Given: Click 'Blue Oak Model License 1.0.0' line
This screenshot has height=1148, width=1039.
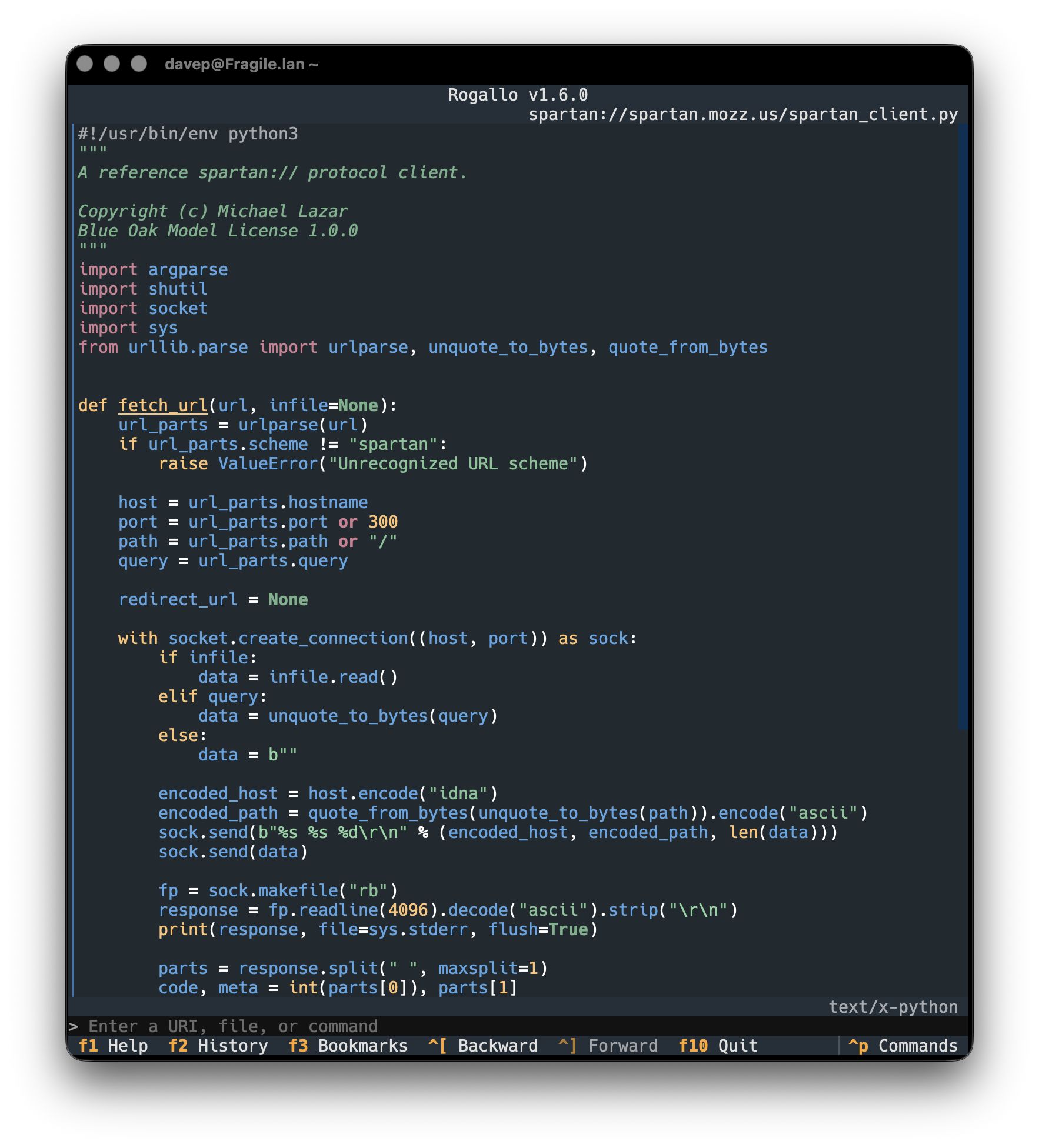Looking at the screenshot, I should pos(218,231).
